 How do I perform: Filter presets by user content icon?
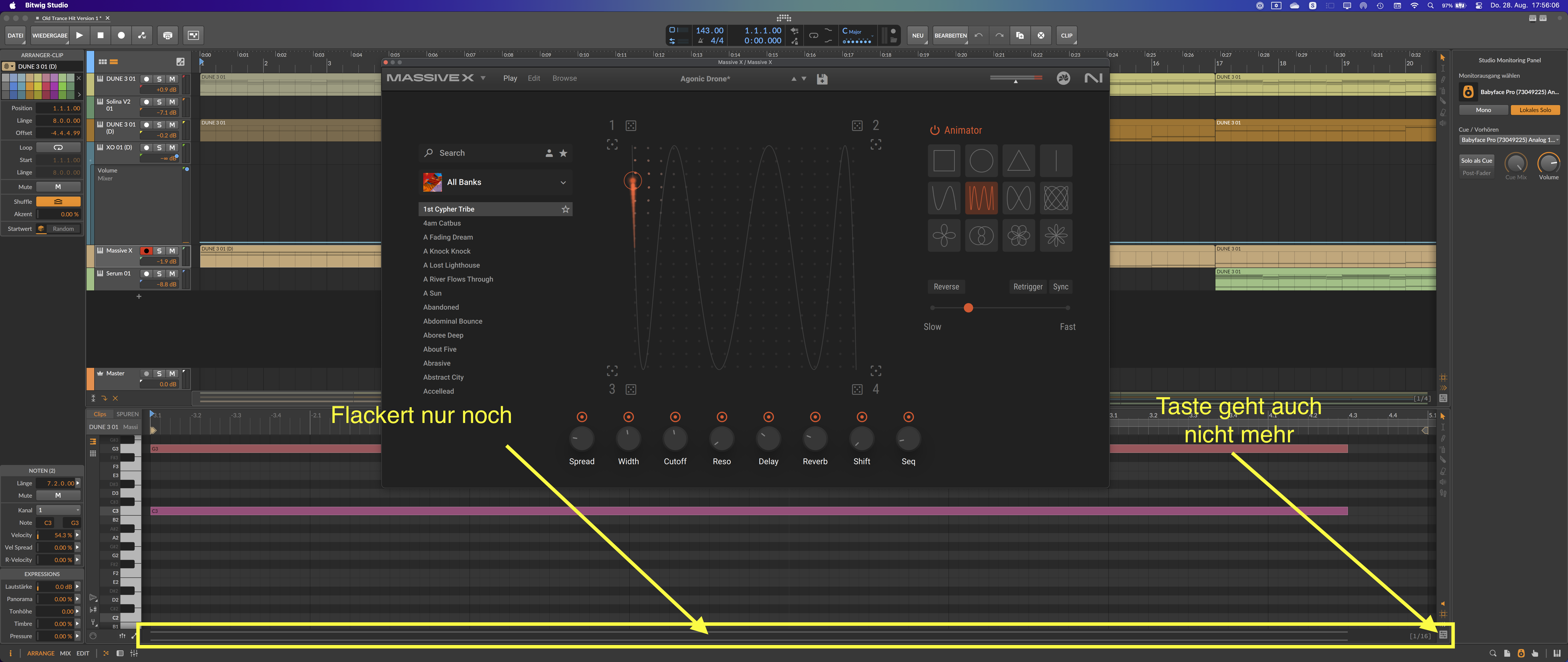549,153
